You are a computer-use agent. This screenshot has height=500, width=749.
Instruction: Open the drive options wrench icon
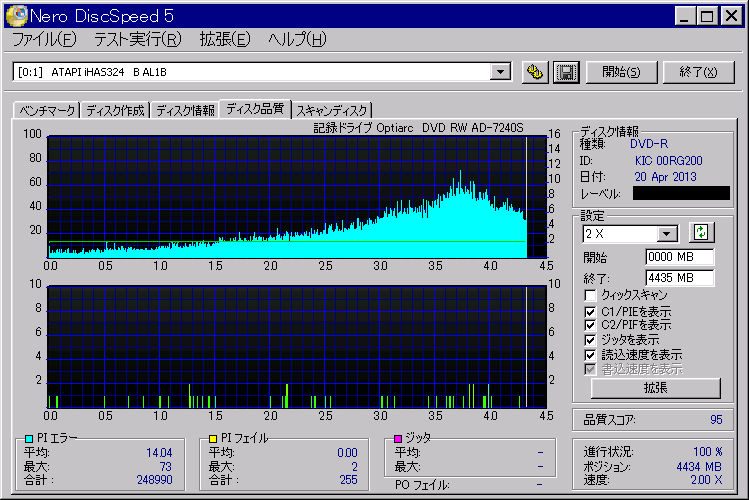535,72
